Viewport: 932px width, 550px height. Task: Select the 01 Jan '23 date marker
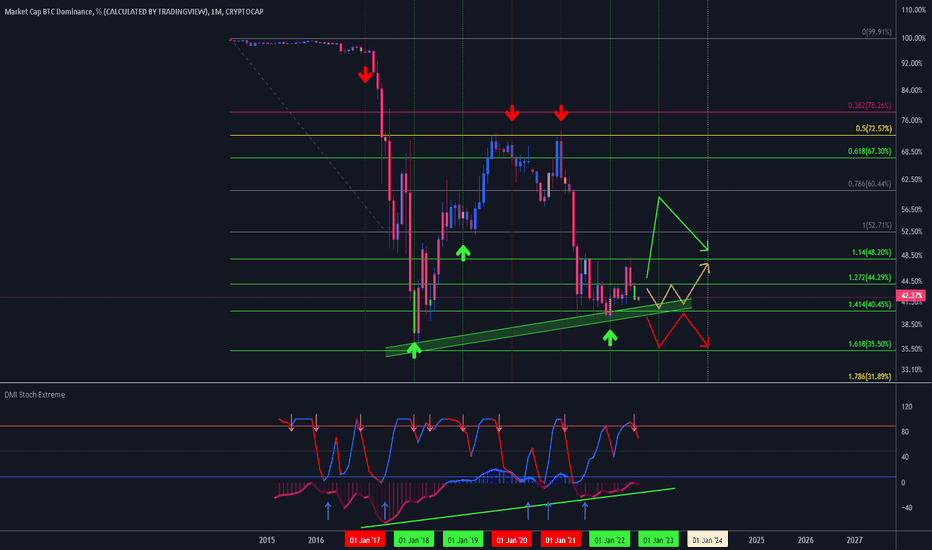coord(659,540)
